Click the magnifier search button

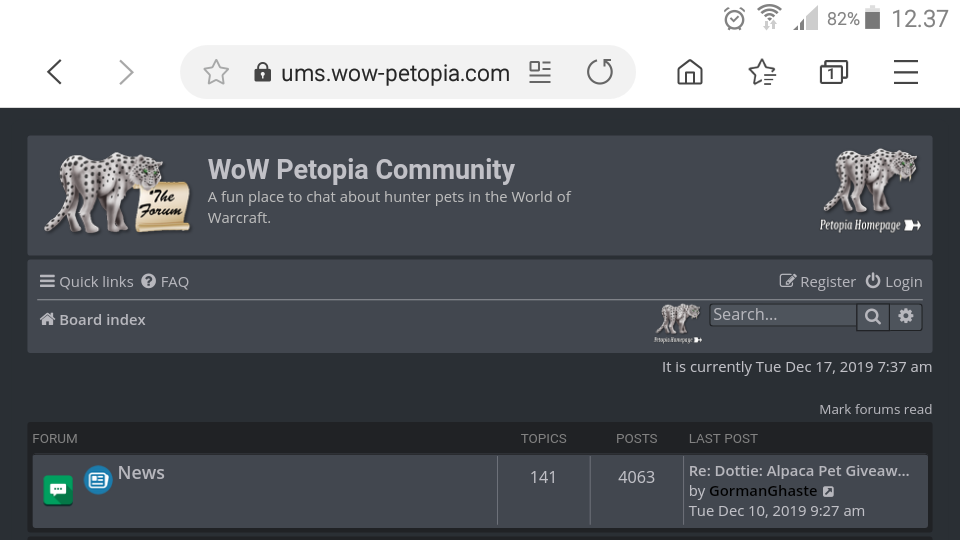873,316
